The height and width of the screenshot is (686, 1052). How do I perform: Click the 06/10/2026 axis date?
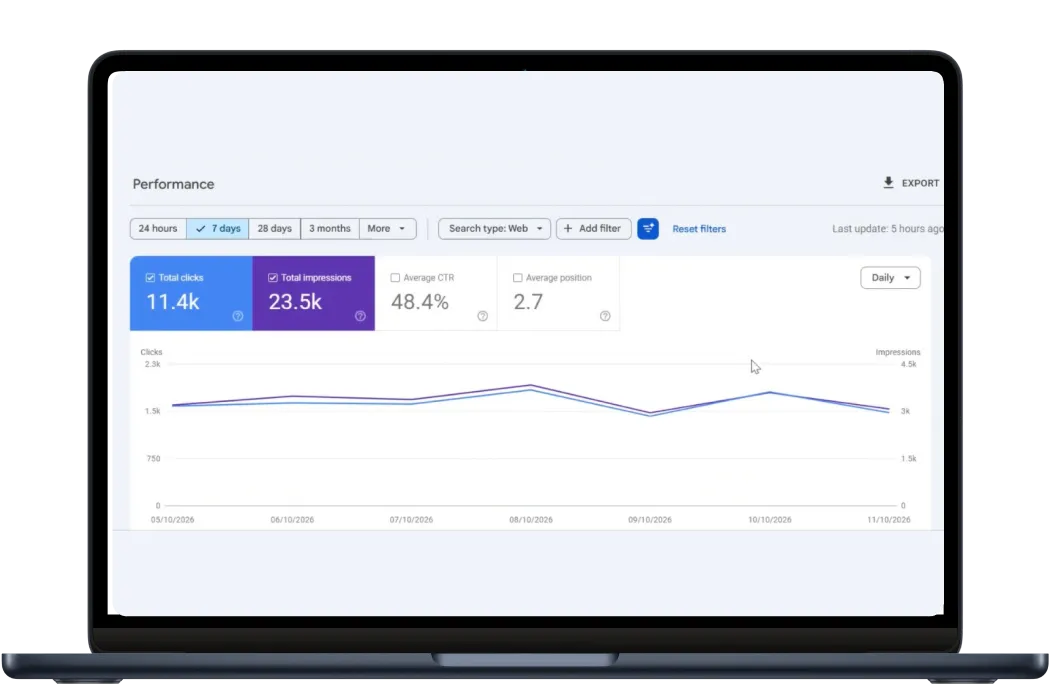coord(292,520)
